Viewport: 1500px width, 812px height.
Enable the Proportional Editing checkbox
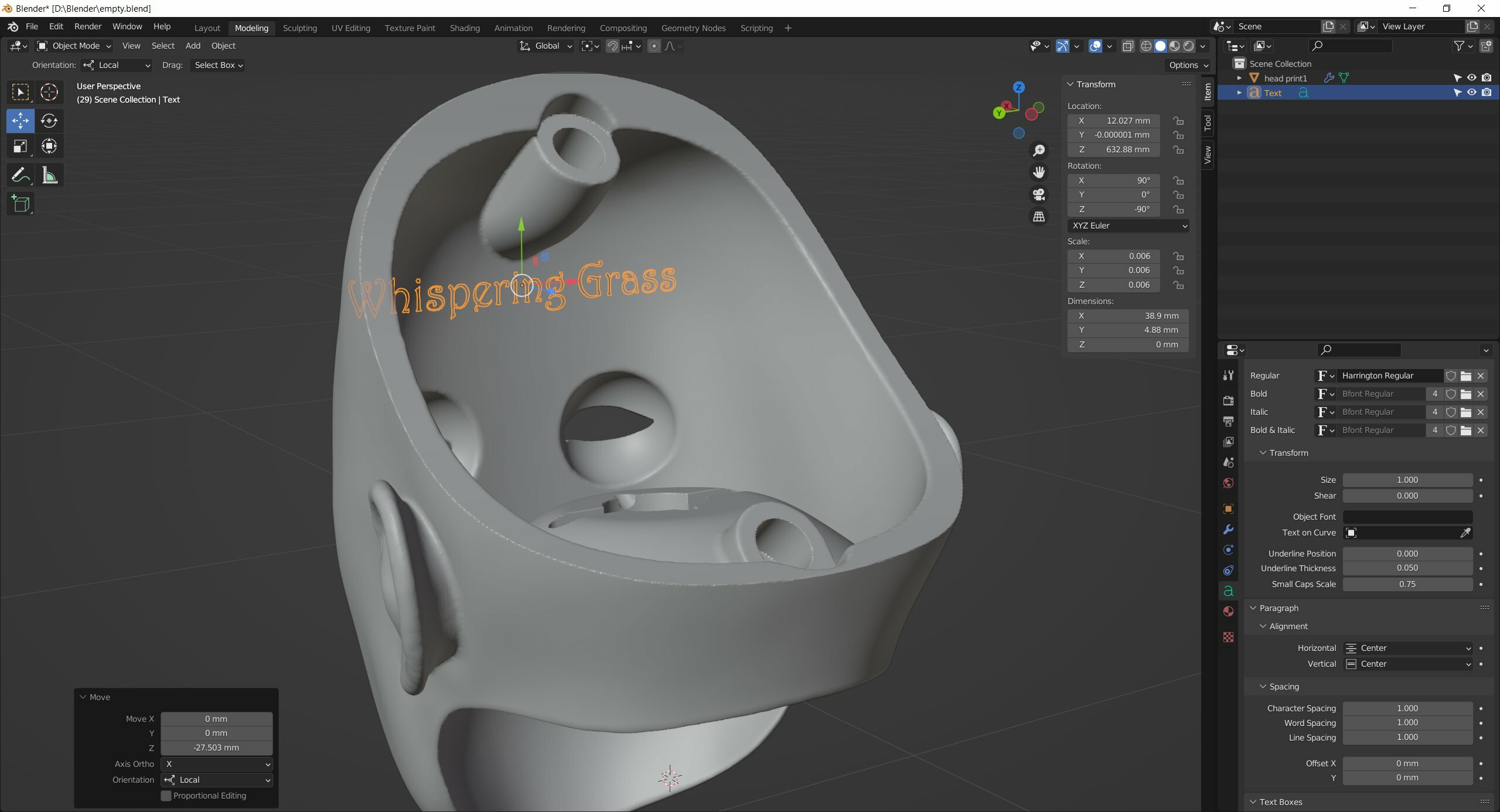click(166, 796)
